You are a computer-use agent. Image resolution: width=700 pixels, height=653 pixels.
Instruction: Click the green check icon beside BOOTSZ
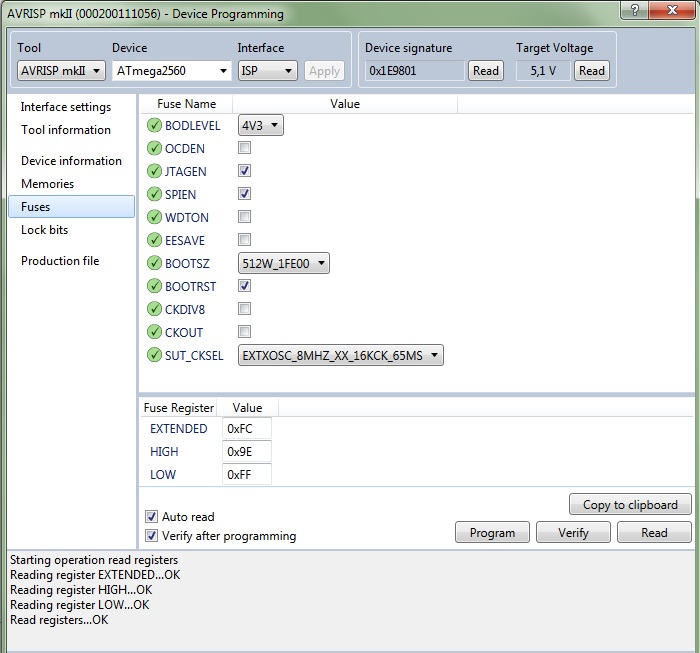click(154, 263)
